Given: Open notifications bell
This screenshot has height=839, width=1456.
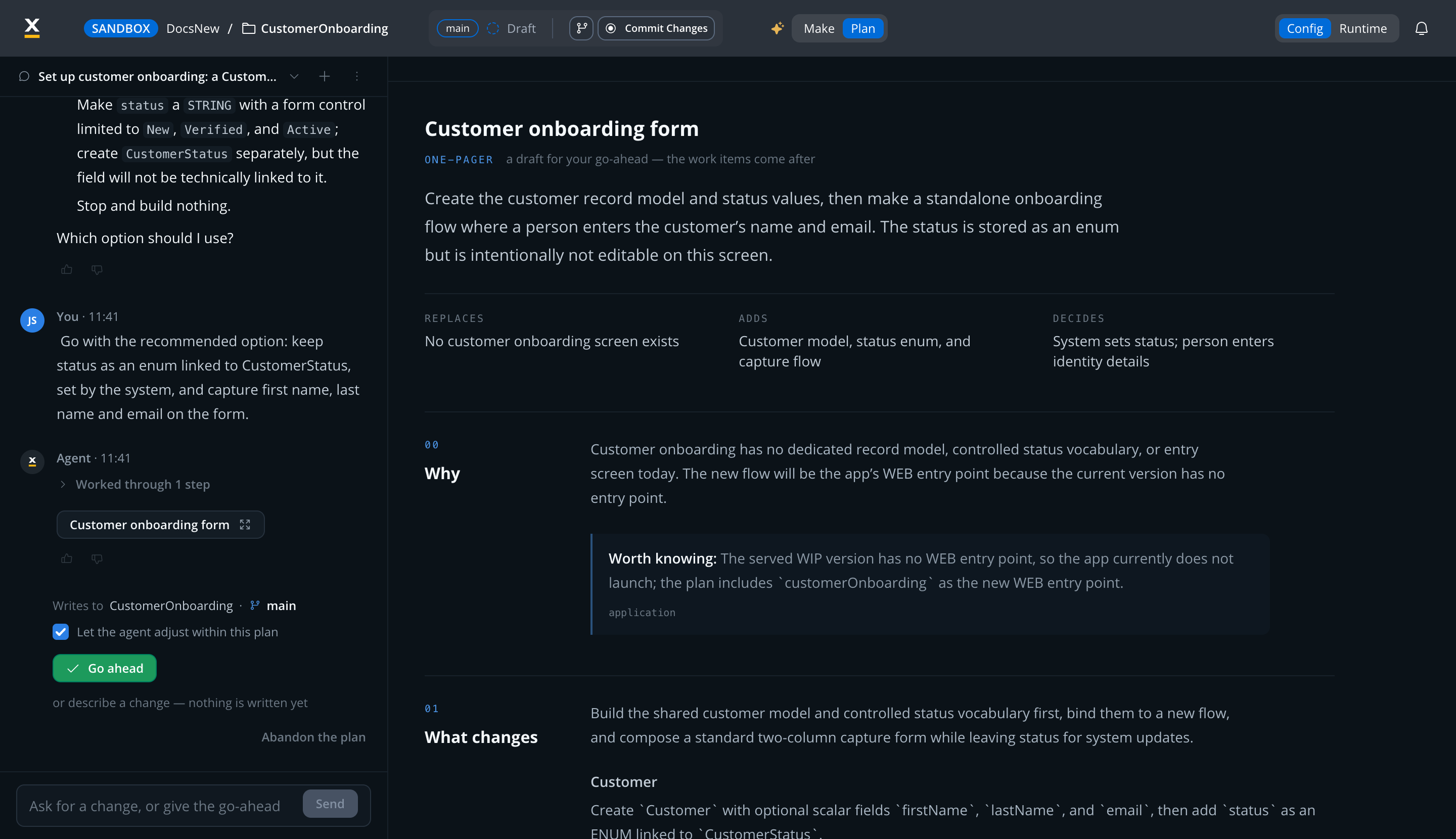Looking at the screenshot, I should (1421, 28).
